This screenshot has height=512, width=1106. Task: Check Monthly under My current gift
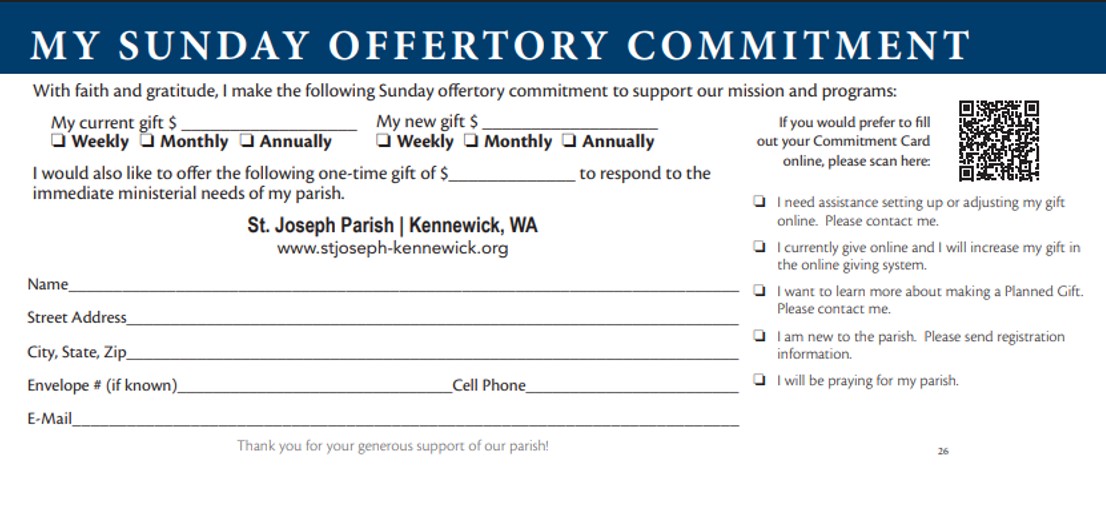[x=148, y=142]
